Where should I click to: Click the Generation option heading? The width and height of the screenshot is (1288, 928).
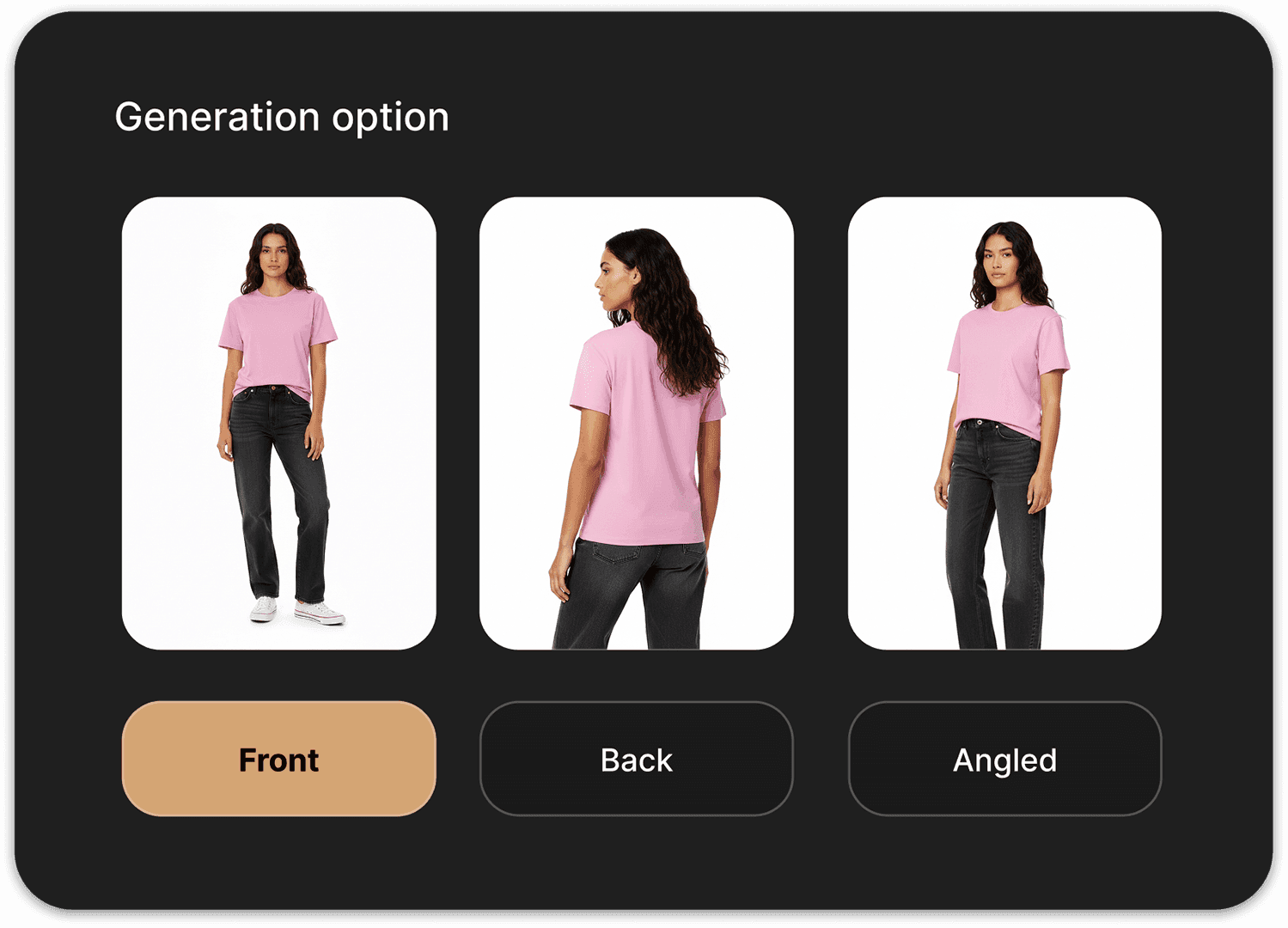[x=282, y=118]
